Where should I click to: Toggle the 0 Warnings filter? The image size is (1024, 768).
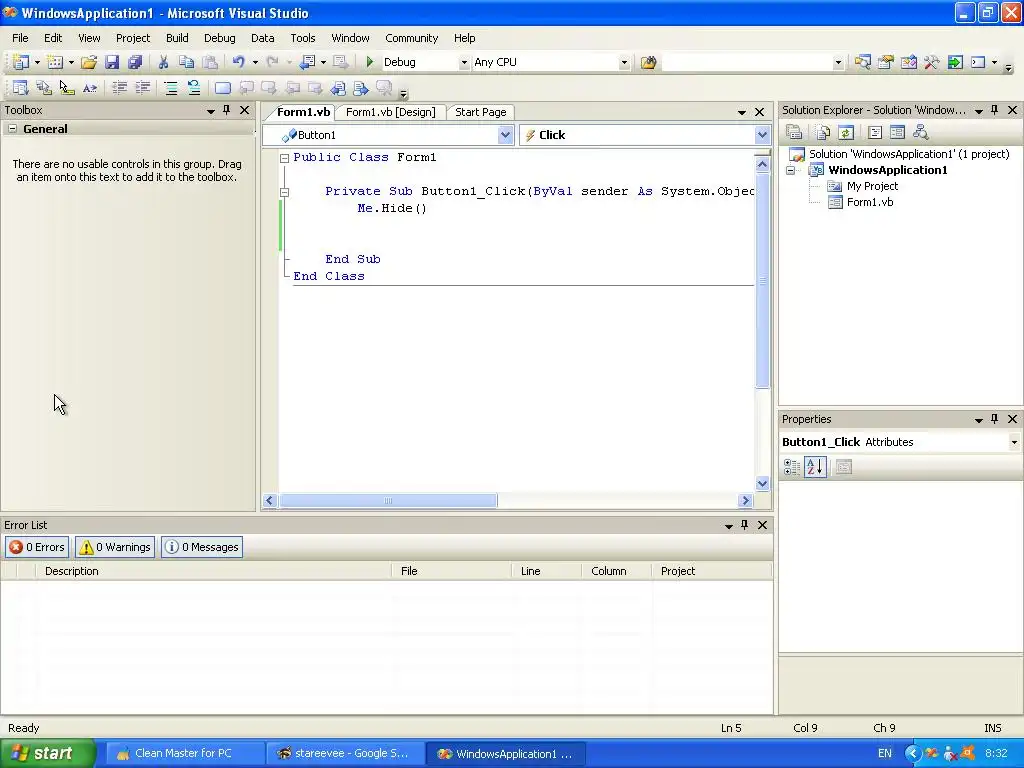pos(115,547)
